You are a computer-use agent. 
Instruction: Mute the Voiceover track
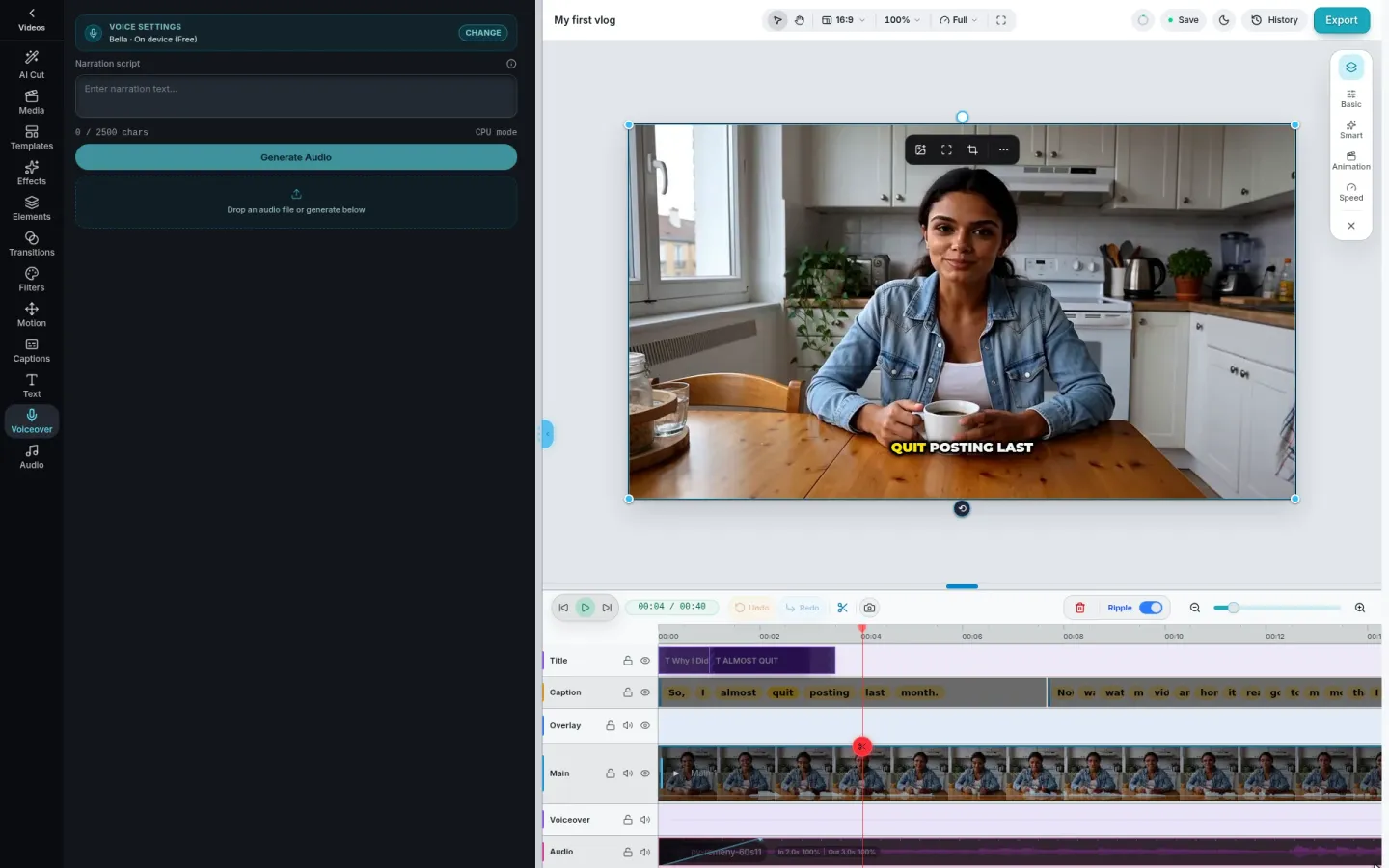coord(645,820)
